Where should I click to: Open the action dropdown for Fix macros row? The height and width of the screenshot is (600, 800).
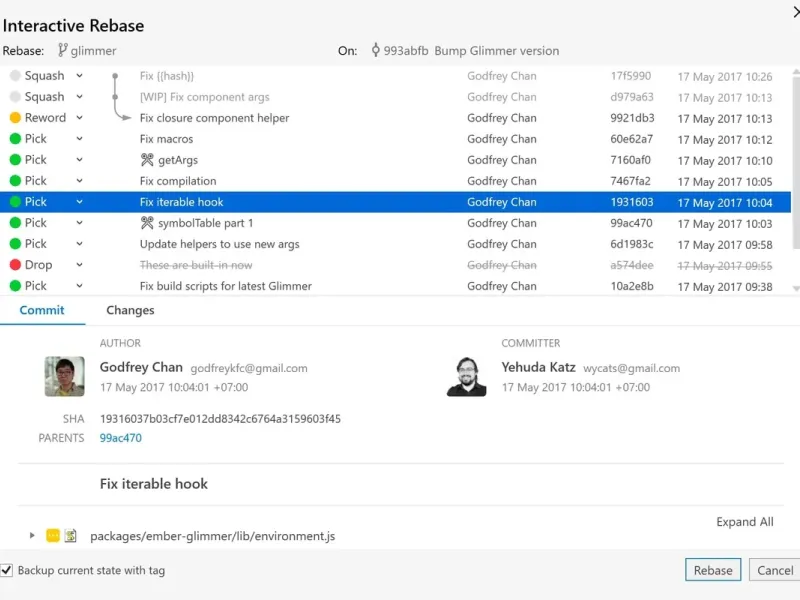point(79,139)
